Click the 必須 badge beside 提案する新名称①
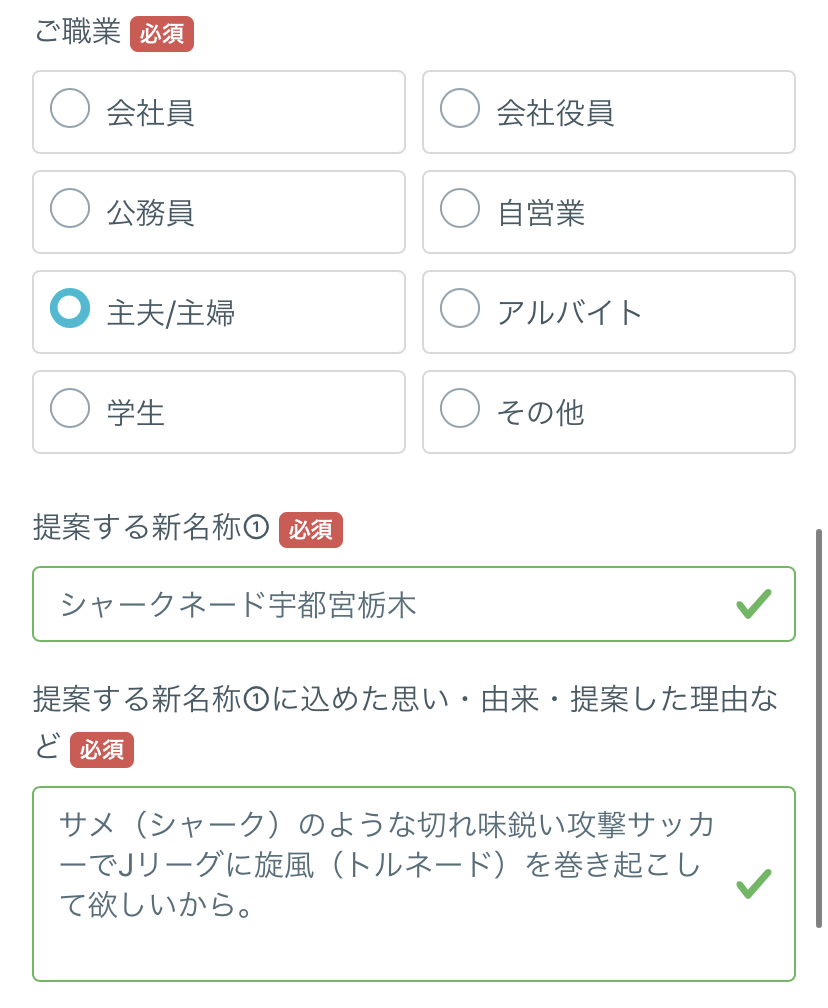Screen dimensions: 828x1008 tap(311, 530)
